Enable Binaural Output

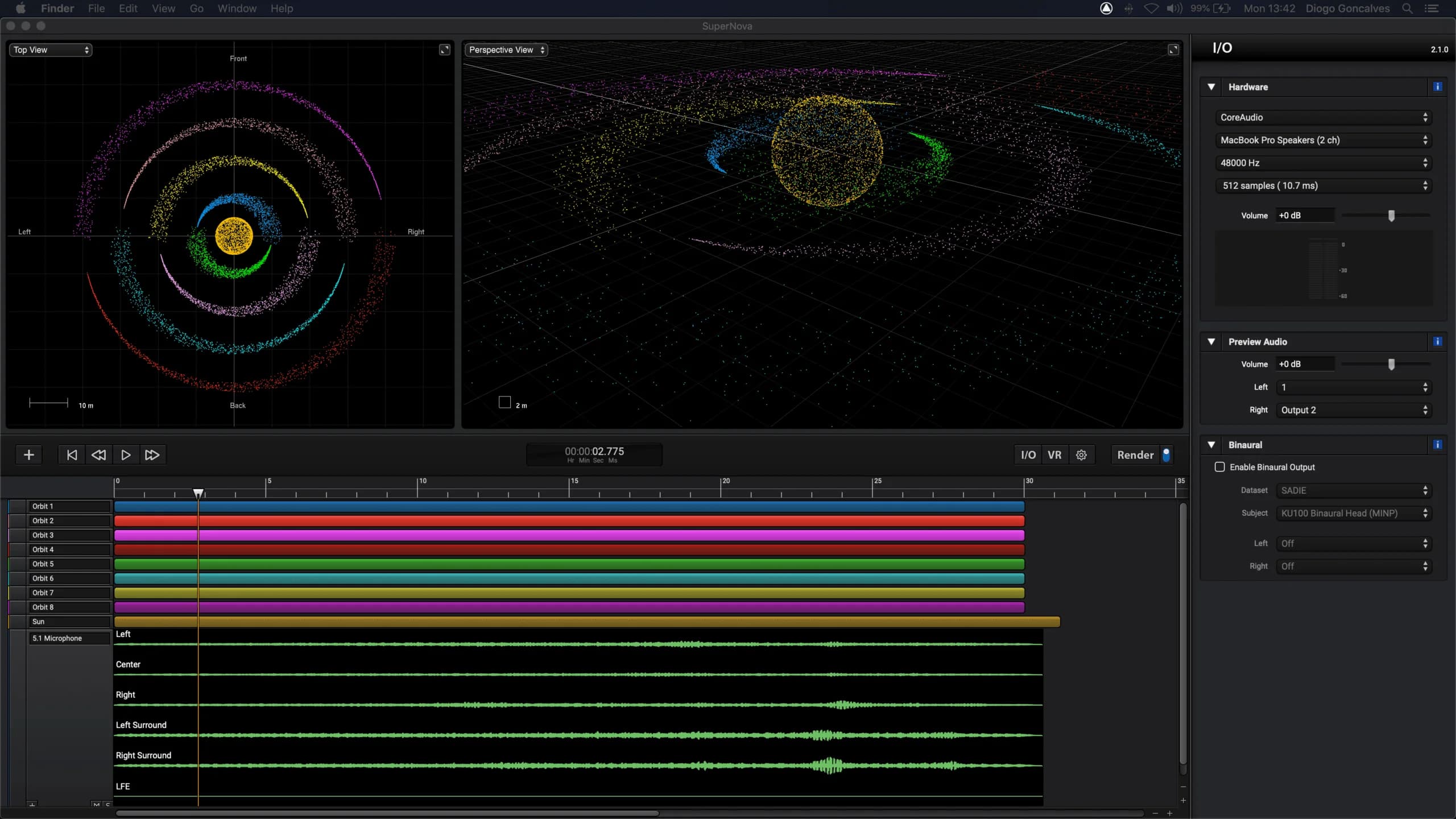pyautogui.click(x=1220, y=466)
